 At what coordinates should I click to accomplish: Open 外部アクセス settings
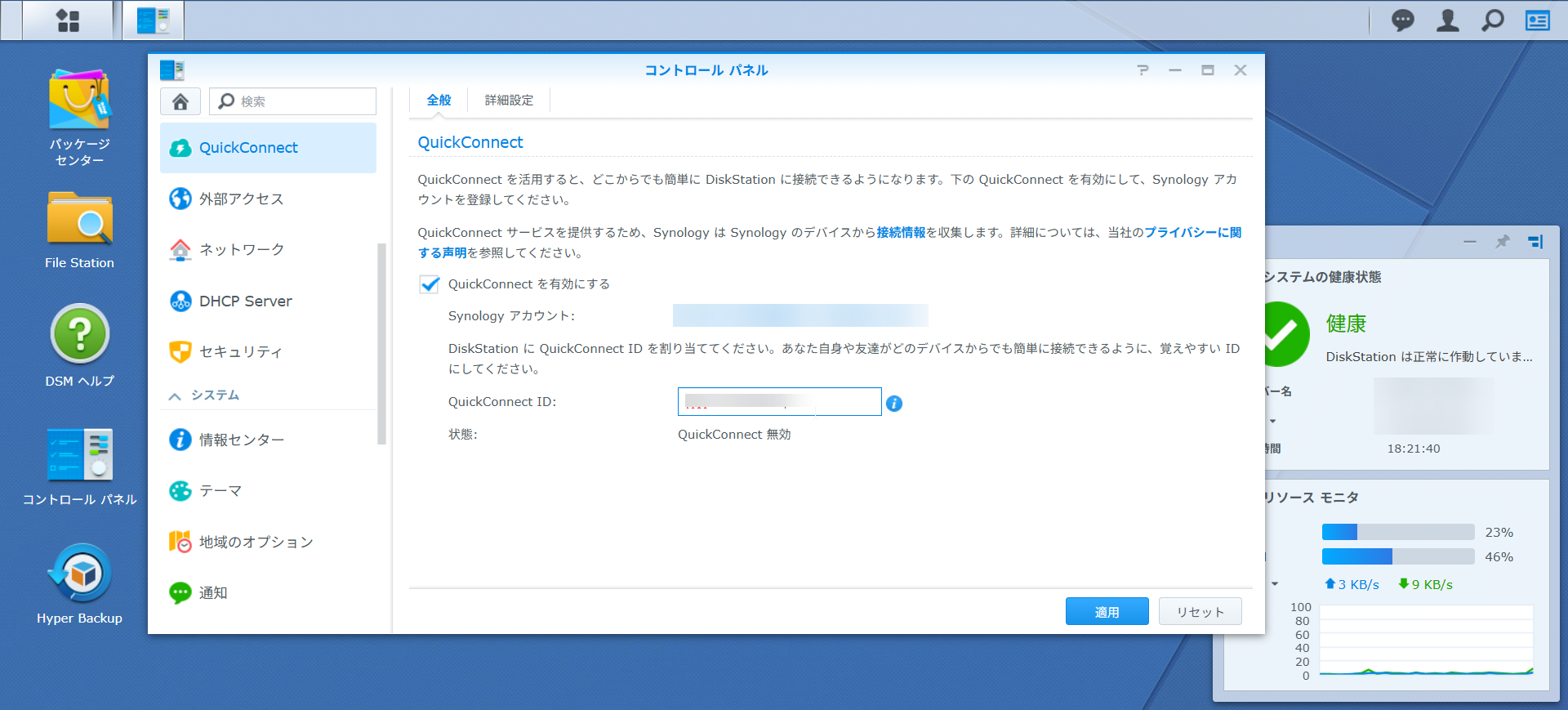268,199
